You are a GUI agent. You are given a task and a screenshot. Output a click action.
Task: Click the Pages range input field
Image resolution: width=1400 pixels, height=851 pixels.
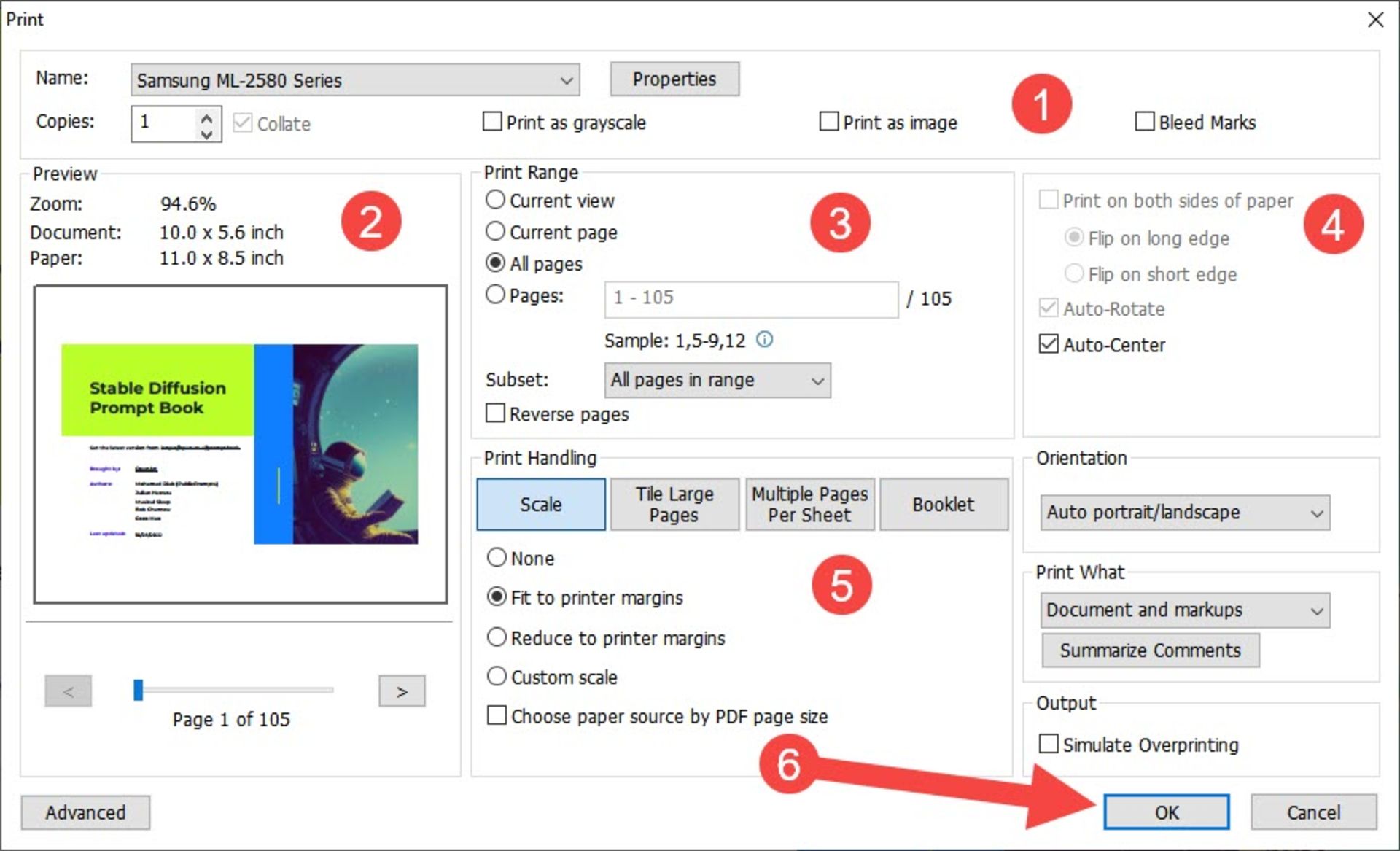point(750,299)
